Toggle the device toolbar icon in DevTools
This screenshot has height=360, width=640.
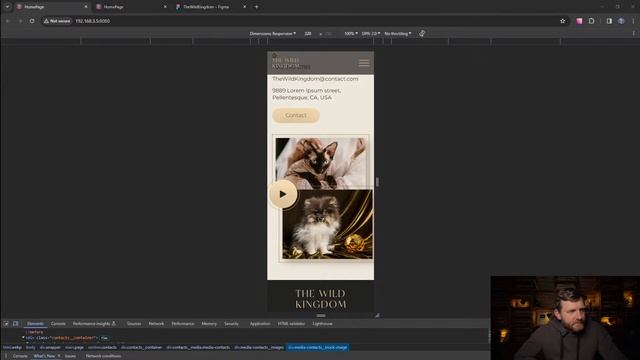tap(16, 324)
